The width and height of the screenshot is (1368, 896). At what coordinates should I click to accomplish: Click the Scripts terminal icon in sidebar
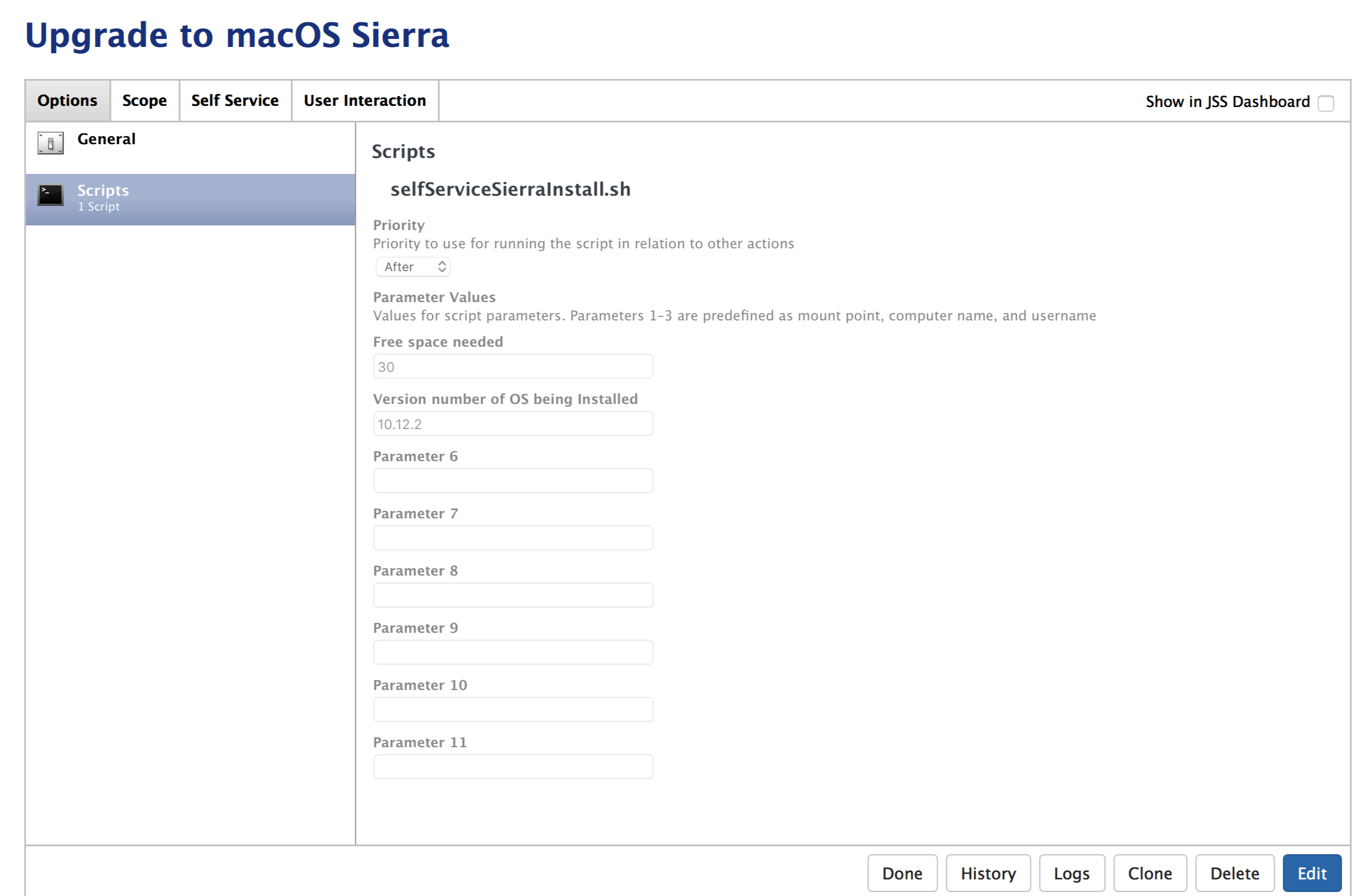coord(50,195)
